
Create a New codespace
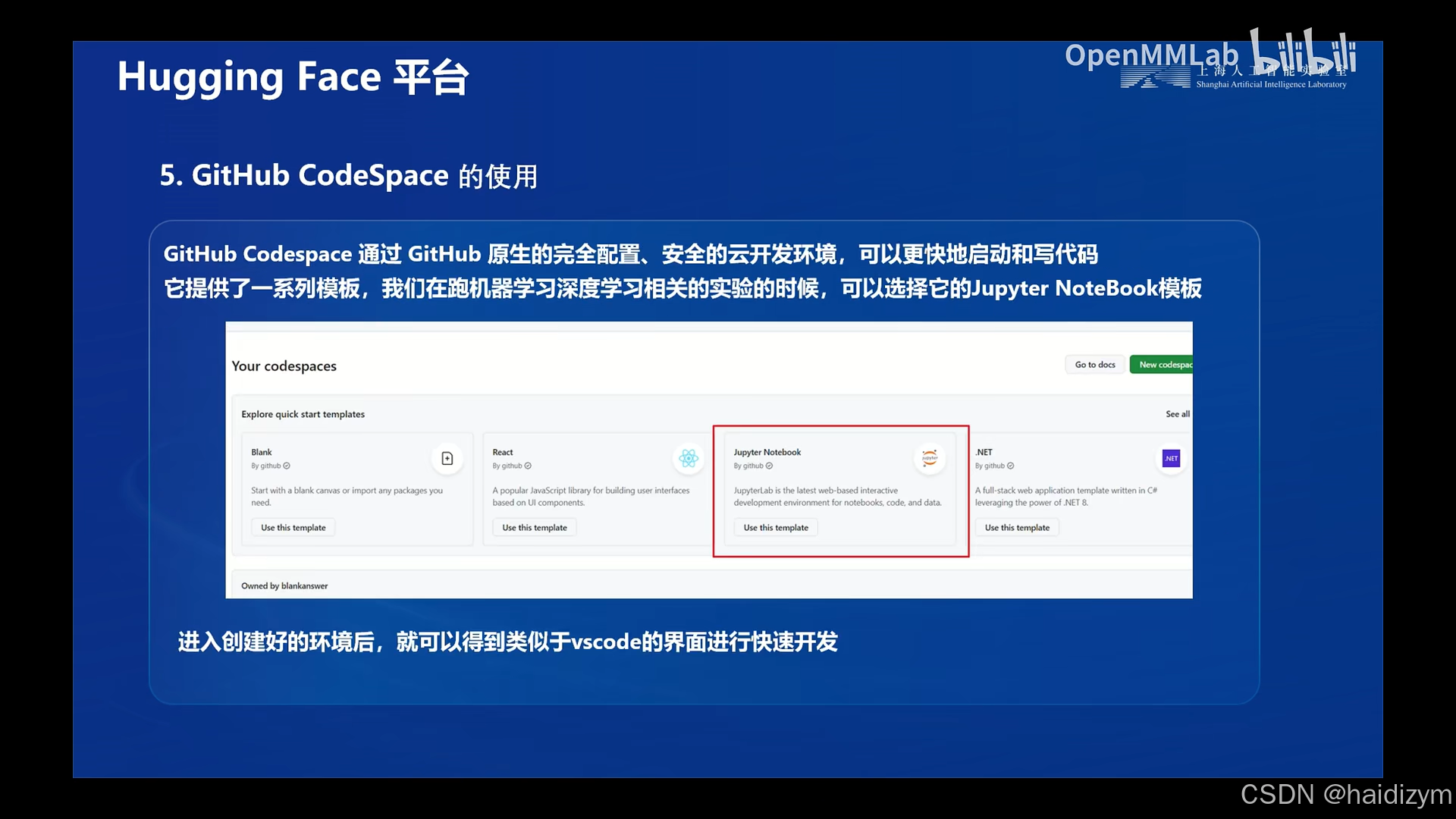(1163, 365)
